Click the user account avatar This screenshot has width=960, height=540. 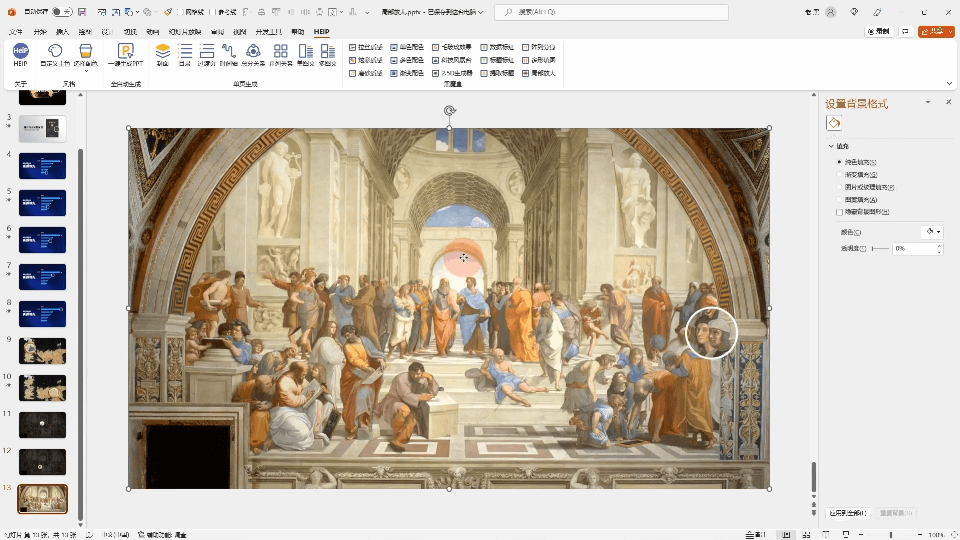pyautogui.click(x=831, y=12)
